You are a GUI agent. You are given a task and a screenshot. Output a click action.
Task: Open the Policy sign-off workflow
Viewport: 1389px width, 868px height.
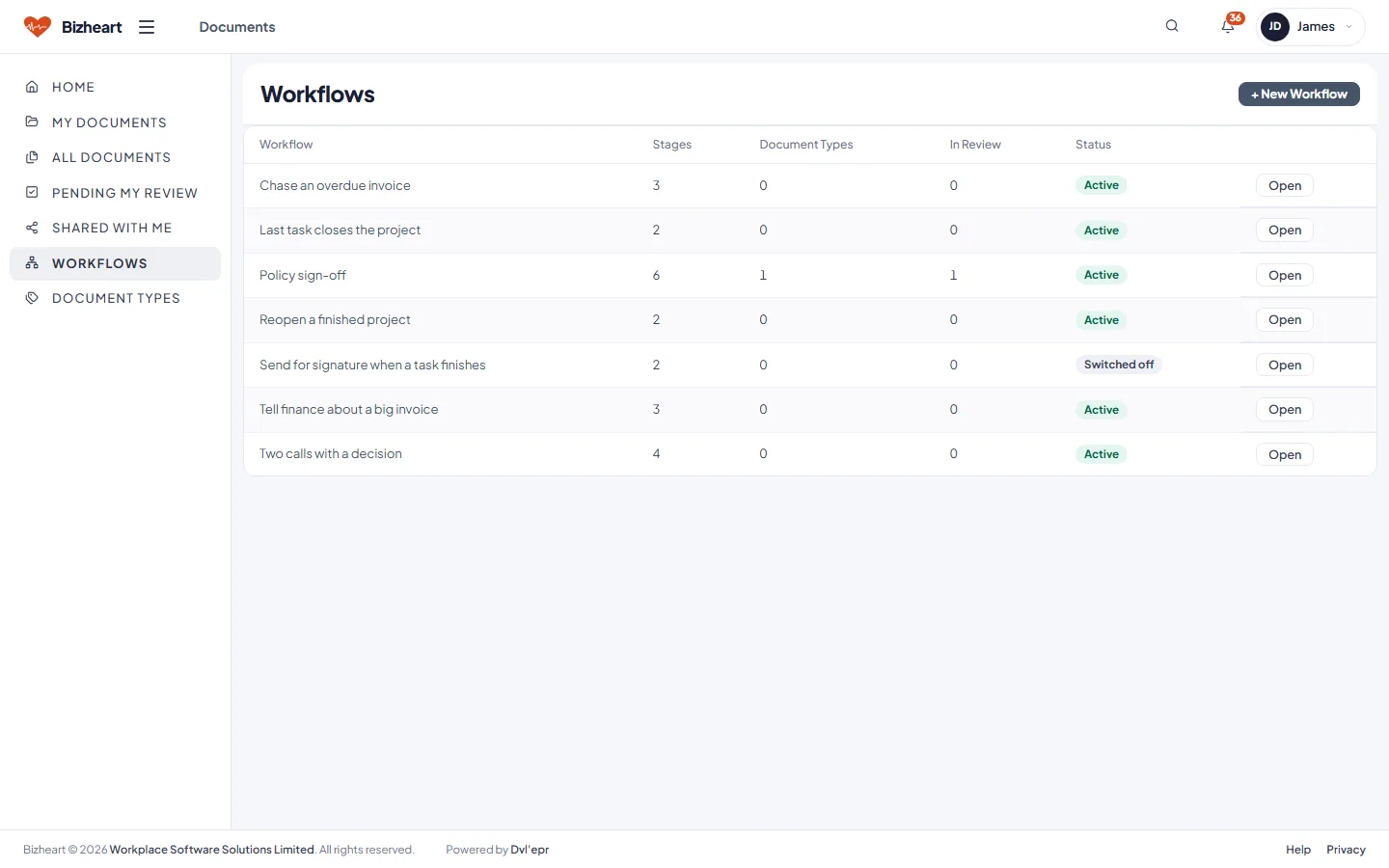coord(1284,275)
